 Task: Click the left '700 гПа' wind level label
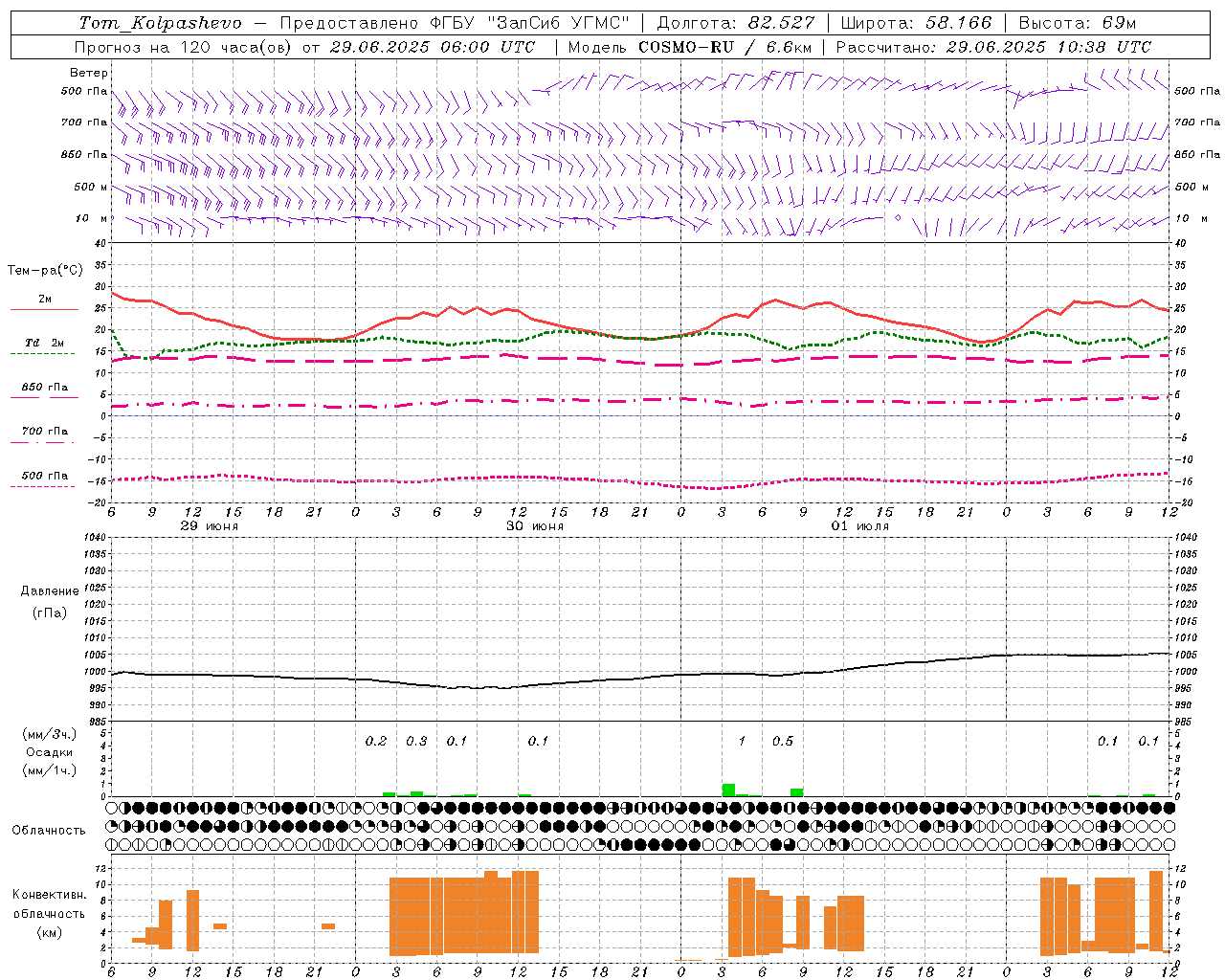pyautogui.click(x=84, y=122)
